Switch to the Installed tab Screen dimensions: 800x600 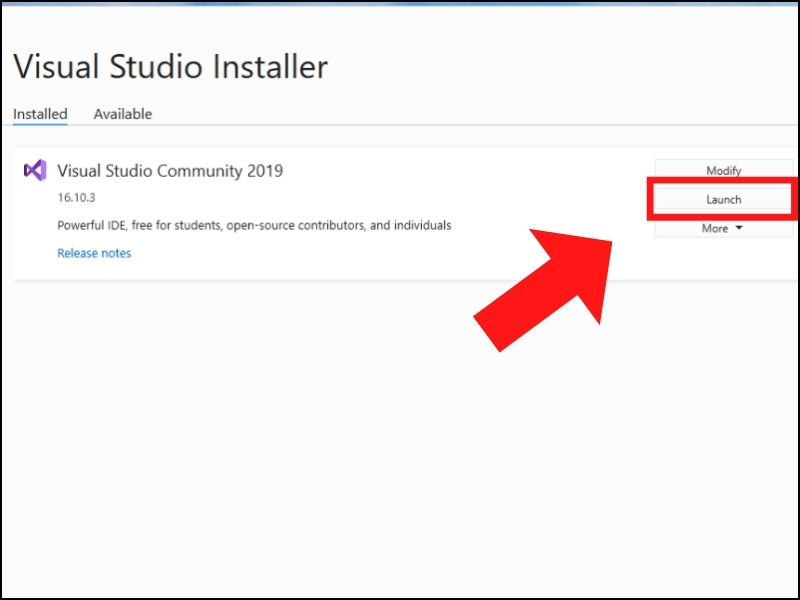tap(40, 114)
